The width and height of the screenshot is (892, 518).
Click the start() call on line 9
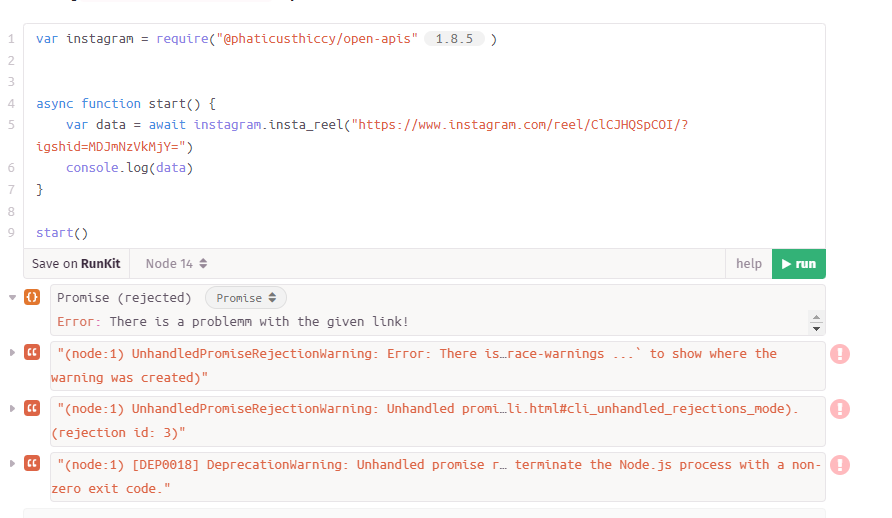[x=62, y=233]
